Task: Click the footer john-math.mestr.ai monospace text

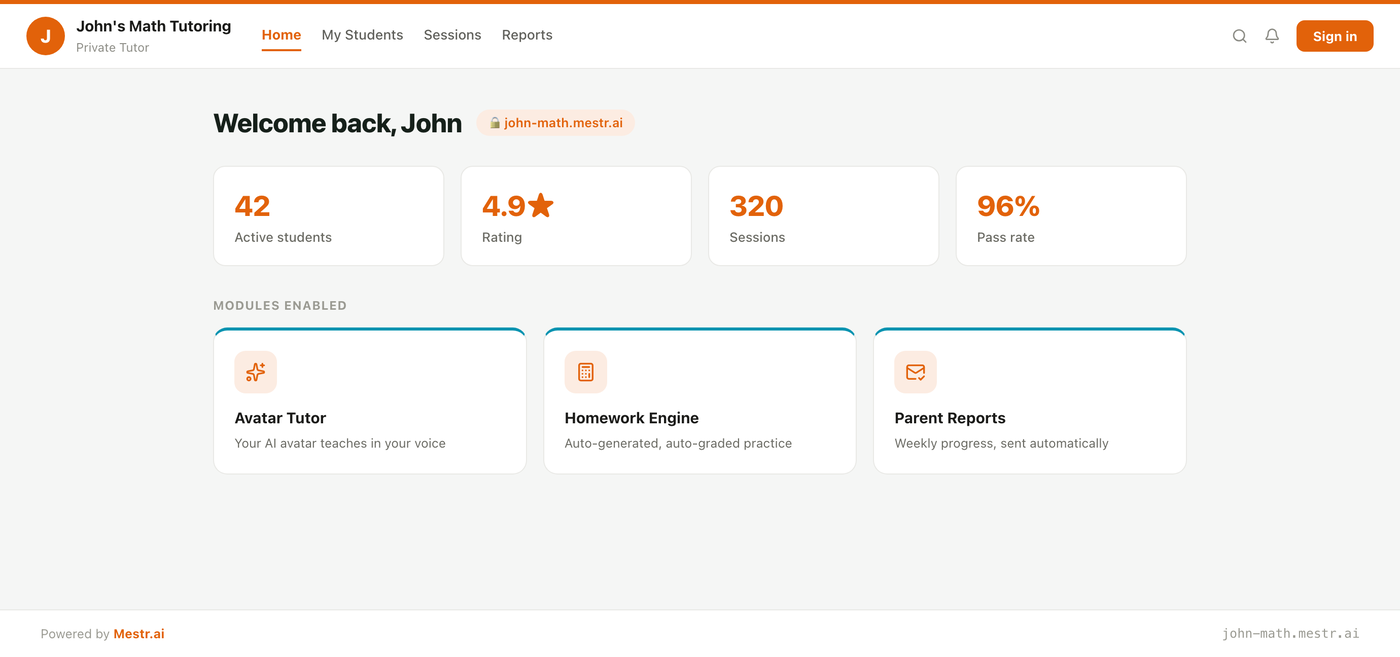Action: [x=1290, y=634]
